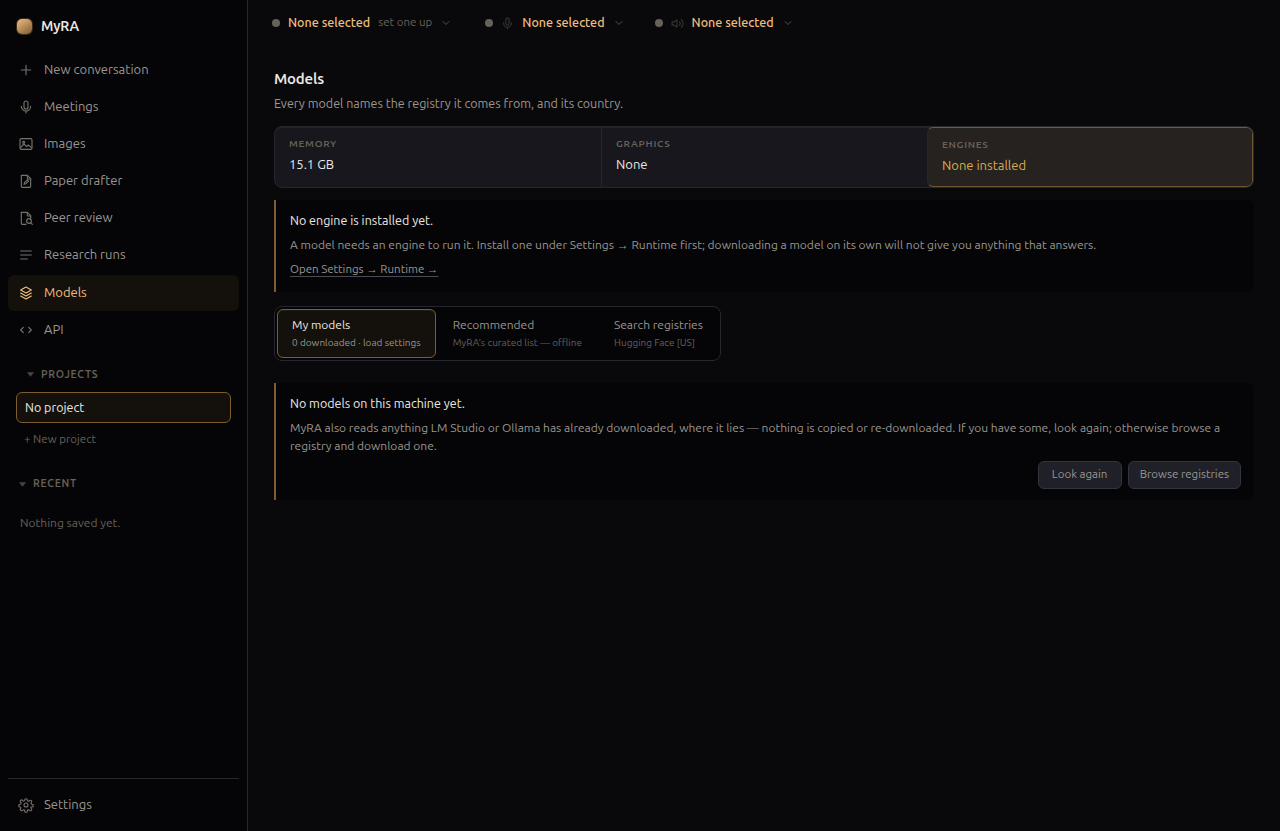
Task: Open the Paper drafter page
Action: [x=123, y=181]
